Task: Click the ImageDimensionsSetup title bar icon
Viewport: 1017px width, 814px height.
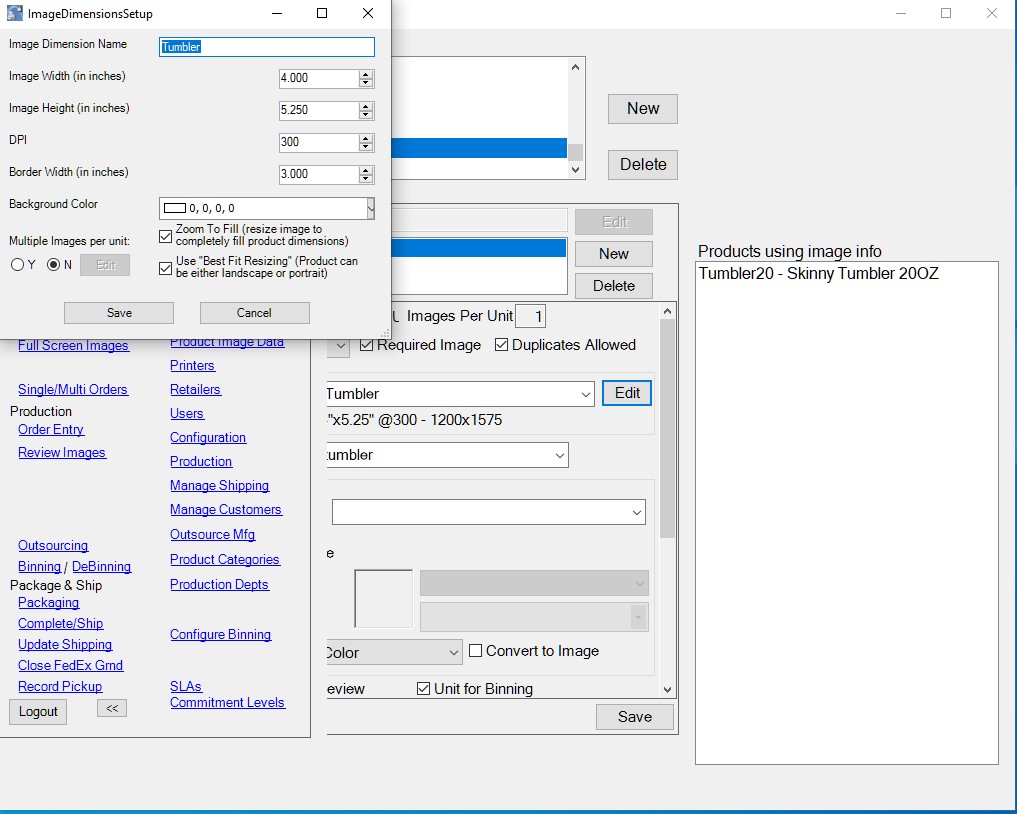Action: pyautogui.click(x=14, y=14)
